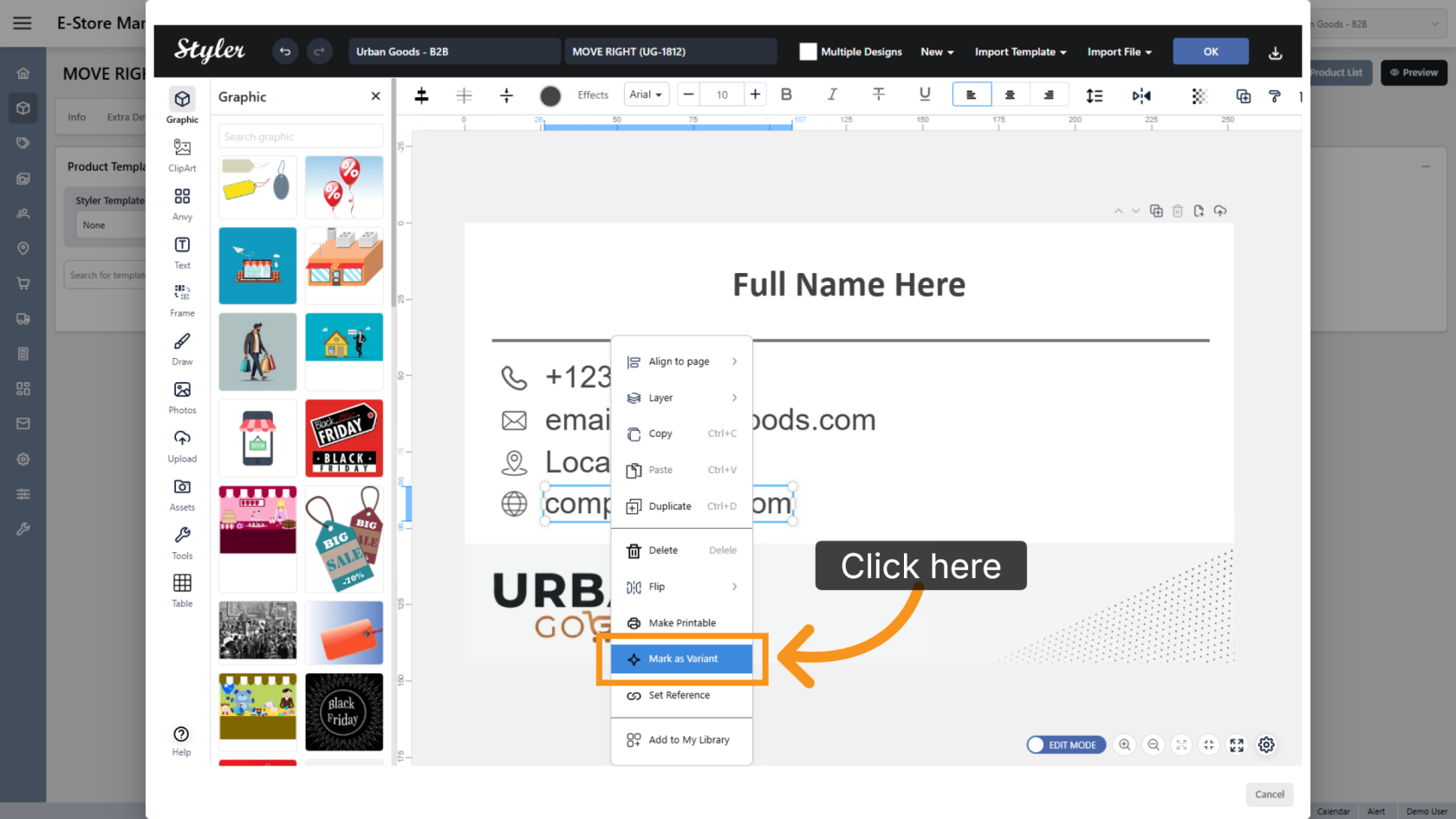Select the Big Sale tags thumbnail
The height and width of the screenshot is (819, 1456).
point(344,538)
